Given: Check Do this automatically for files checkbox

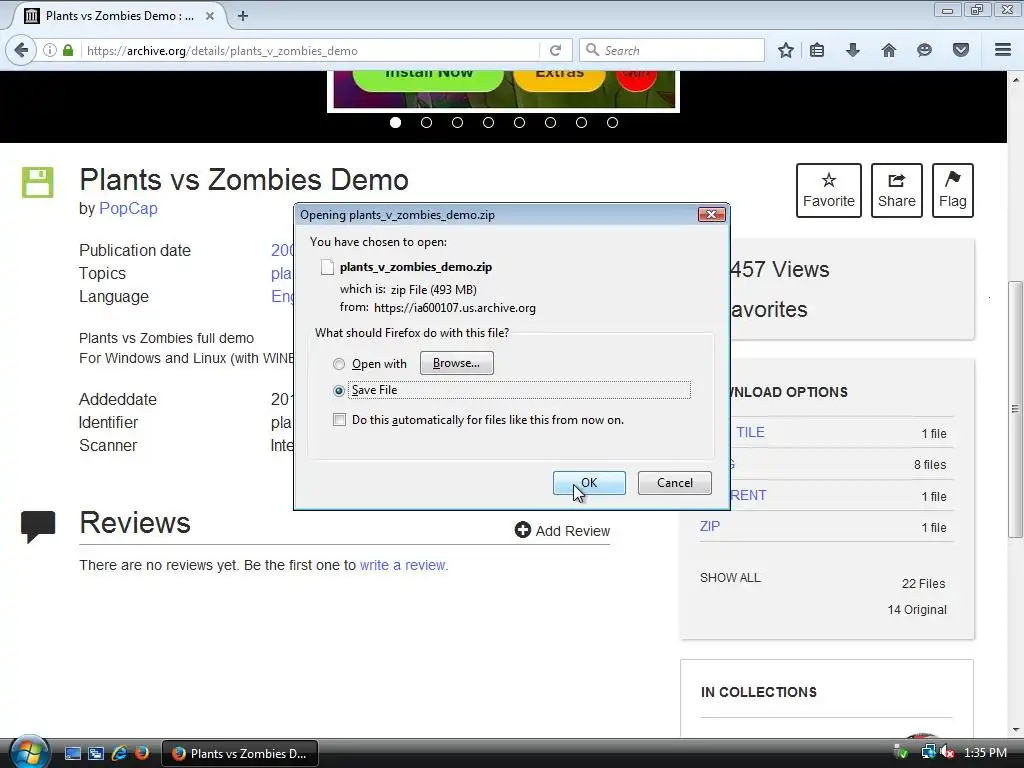Looking at the screenshot, I should pyautogui.click(x=340, y=419).
